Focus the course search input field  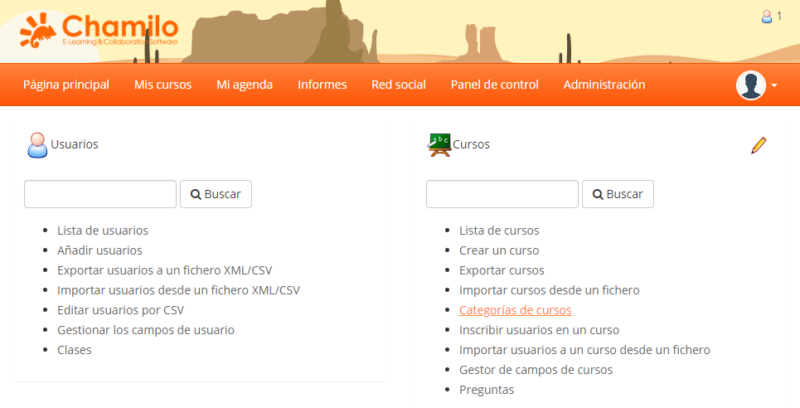502,194
